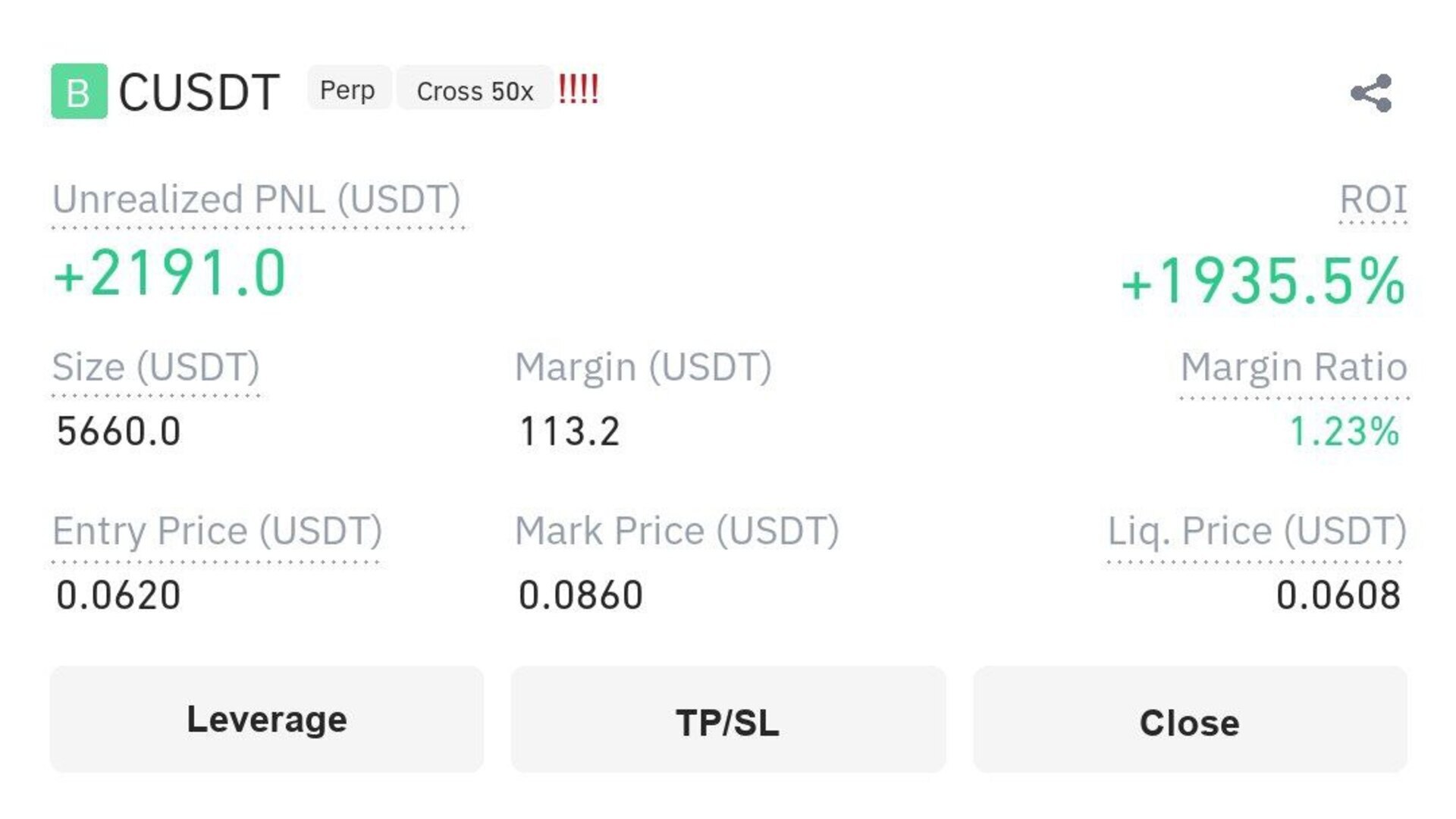Tap the Entry Price (USDT) label
Image resolution: width=1456 pixels, height=819 pixels.
tap(217, 531)
